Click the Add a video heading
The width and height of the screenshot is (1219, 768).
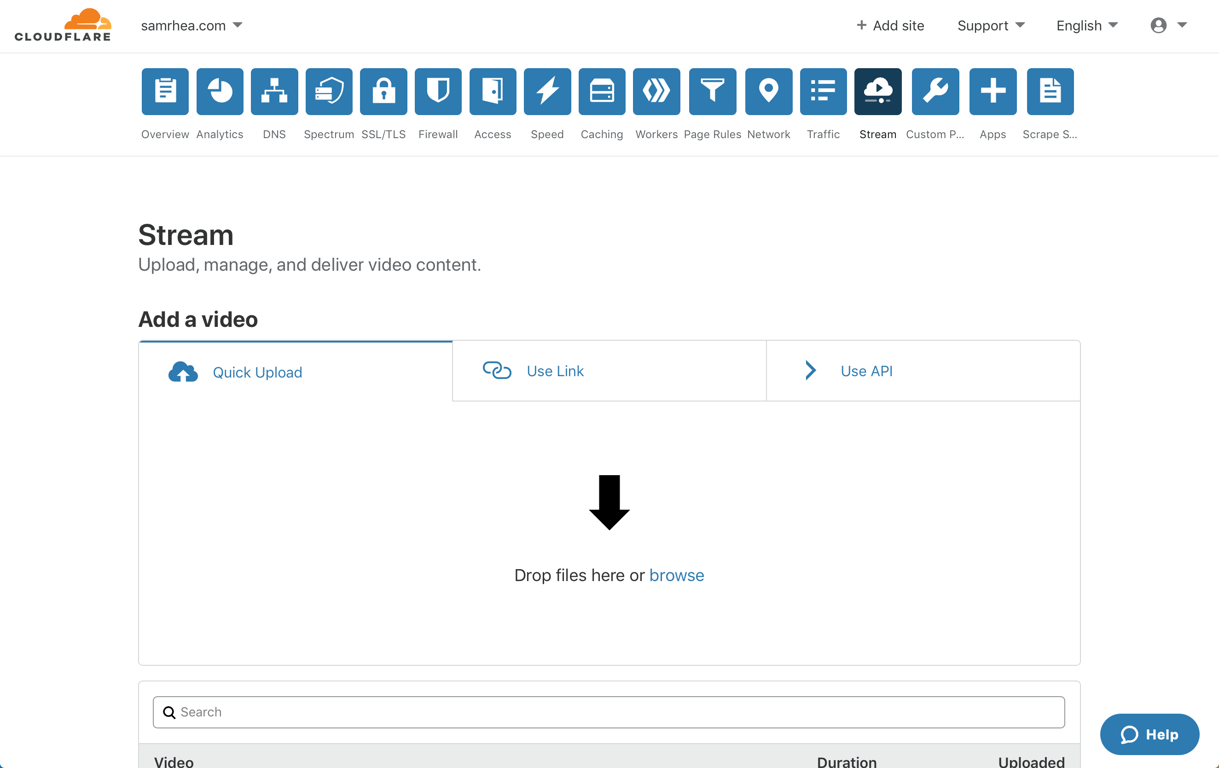pos(198,319)
